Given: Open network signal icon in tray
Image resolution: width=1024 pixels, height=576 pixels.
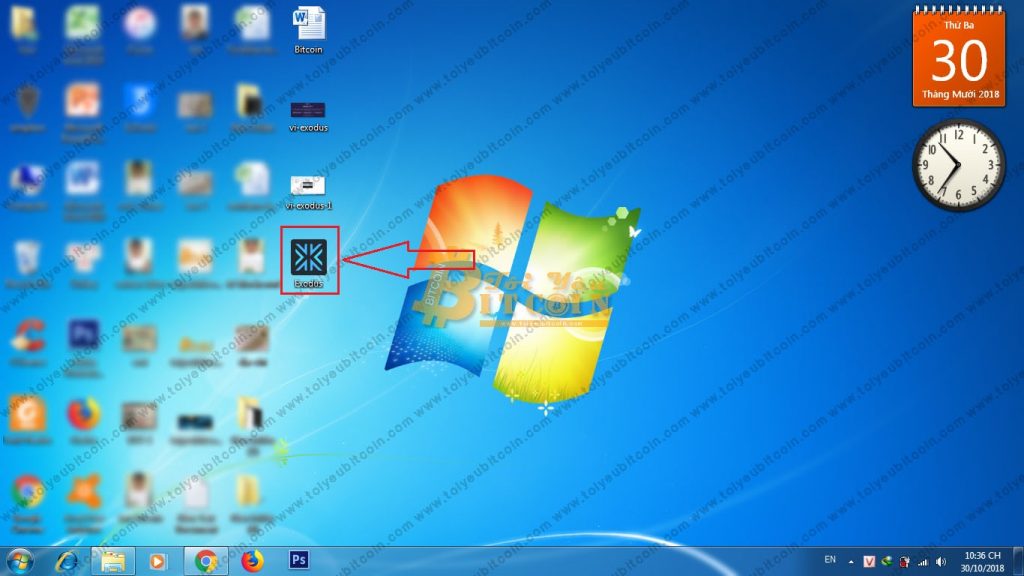Looking at the screenshot, I should coord(922,561).
